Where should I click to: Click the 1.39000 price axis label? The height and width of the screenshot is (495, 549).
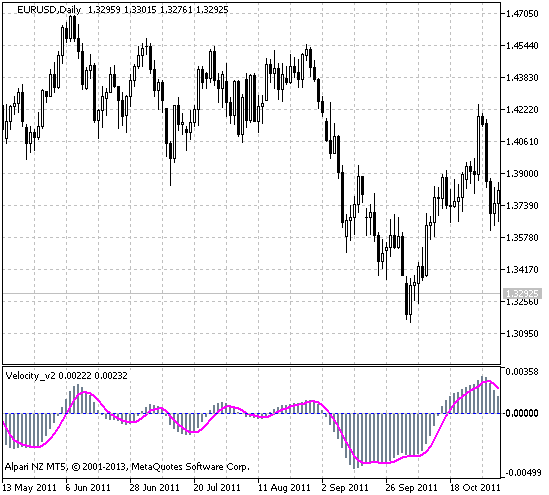pyautogui.click(x=522, y=174)
